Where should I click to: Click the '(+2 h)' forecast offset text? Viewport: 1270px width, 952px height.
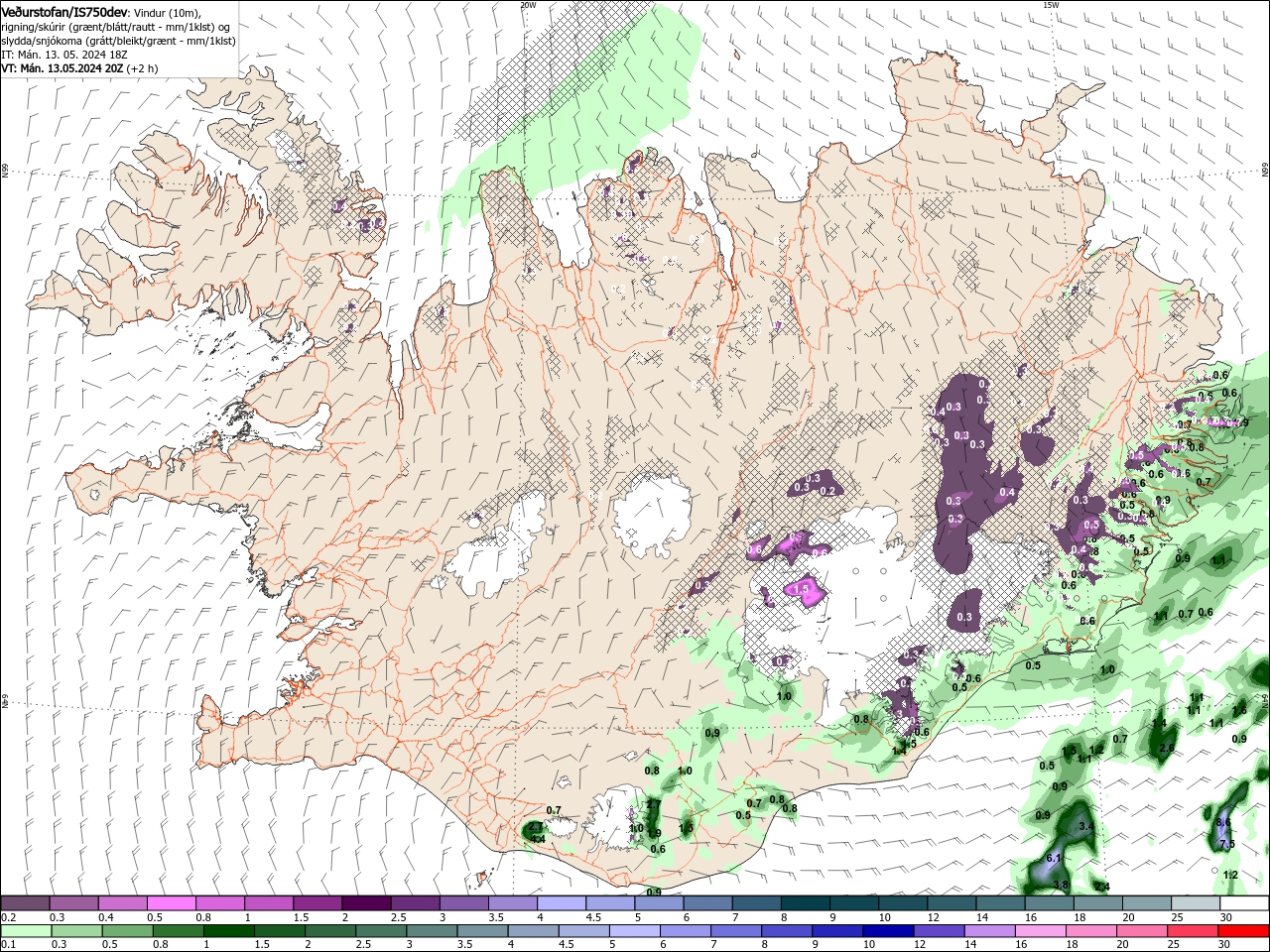[143, 68]
